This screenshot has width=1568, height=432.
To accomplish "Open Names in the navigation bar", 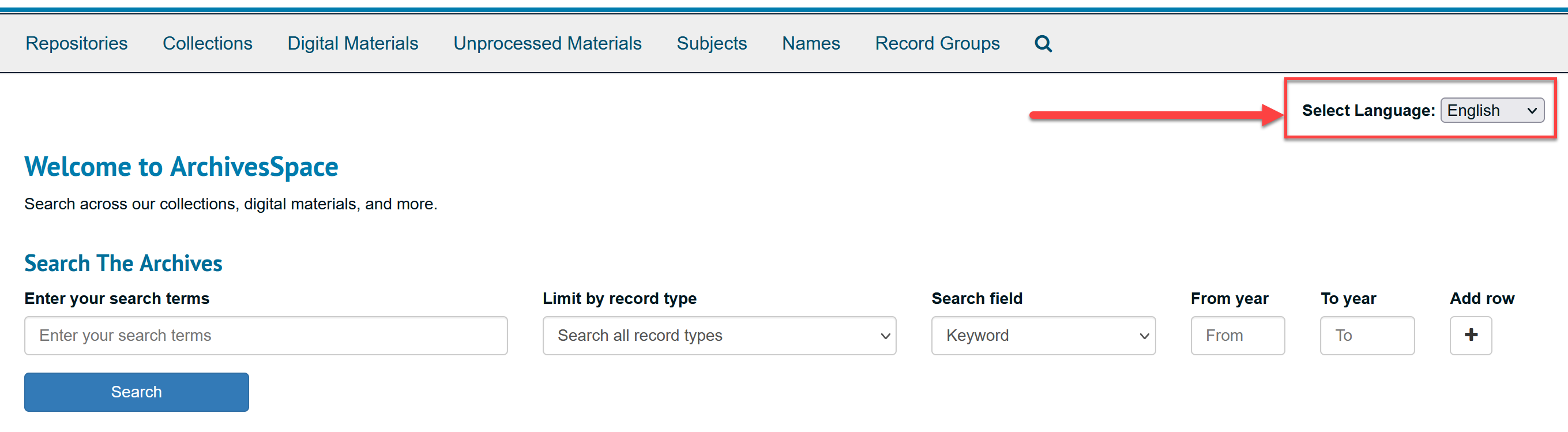I will (811, 44).
